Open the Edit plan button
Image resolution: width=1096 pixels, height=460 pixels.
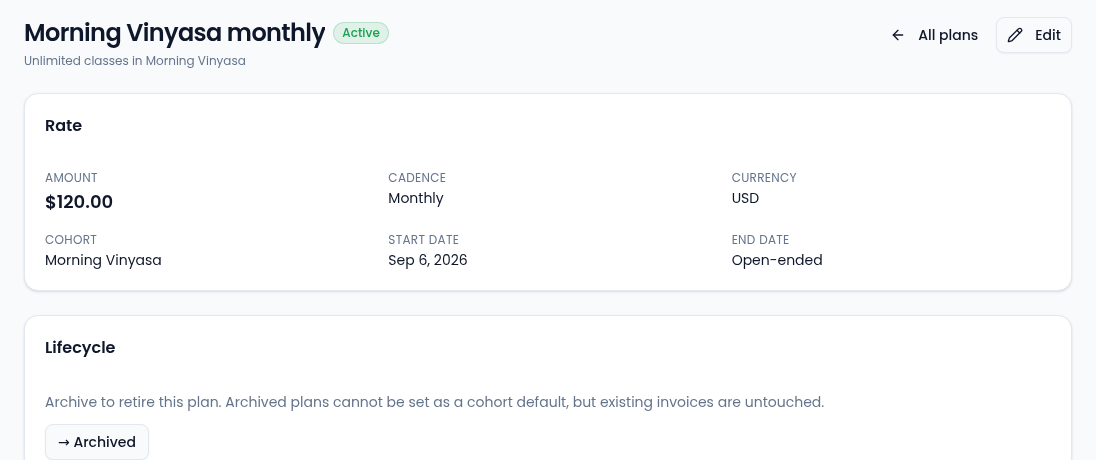point(1034,35)
